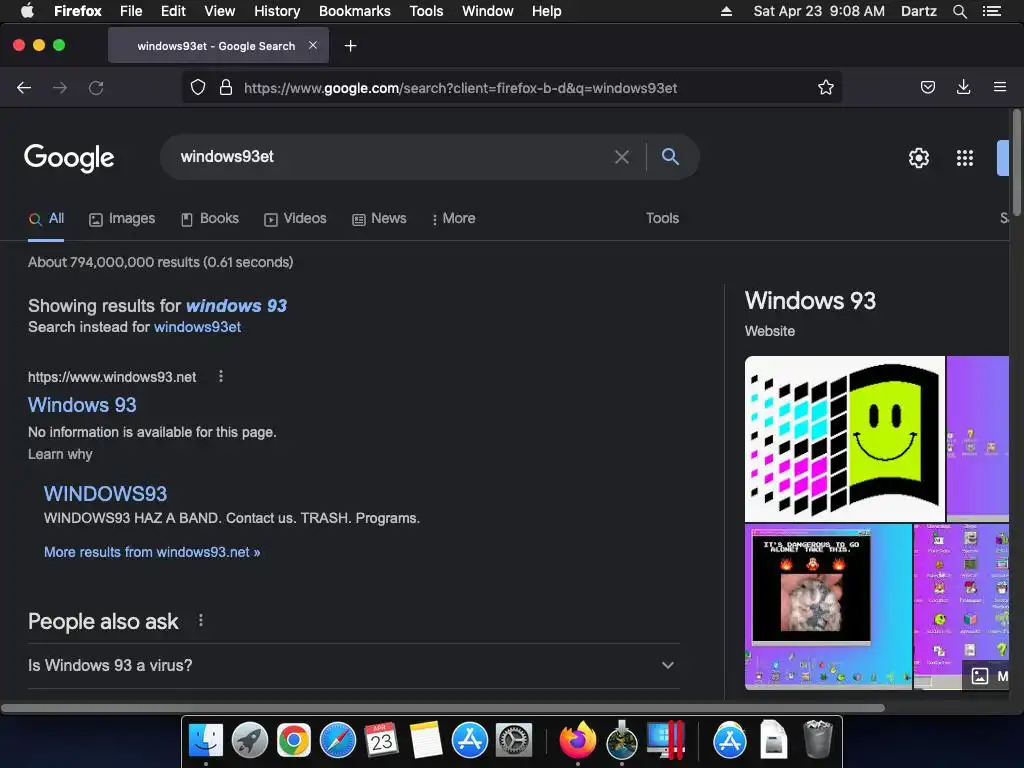Search instead for windows93et link
Screen dimensions: 1024x768
coord(197,327)
